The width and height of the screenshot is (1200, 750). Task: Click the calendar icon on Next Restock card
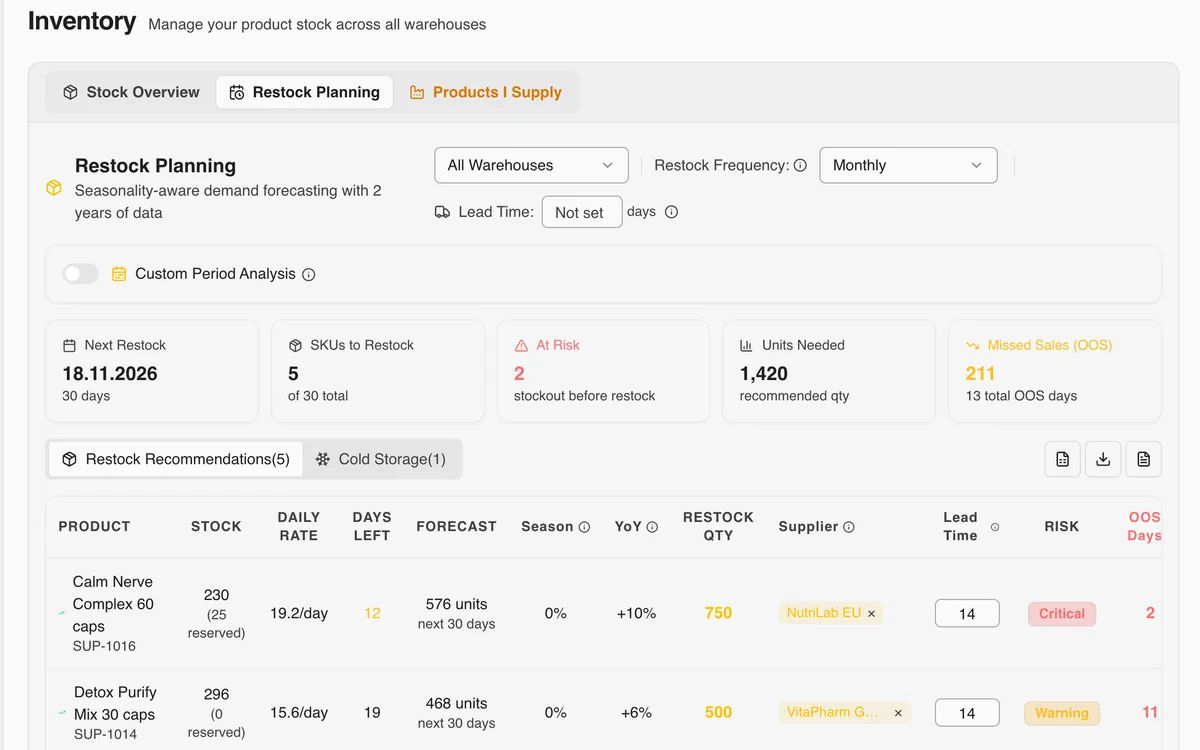(x=69, y=345)
